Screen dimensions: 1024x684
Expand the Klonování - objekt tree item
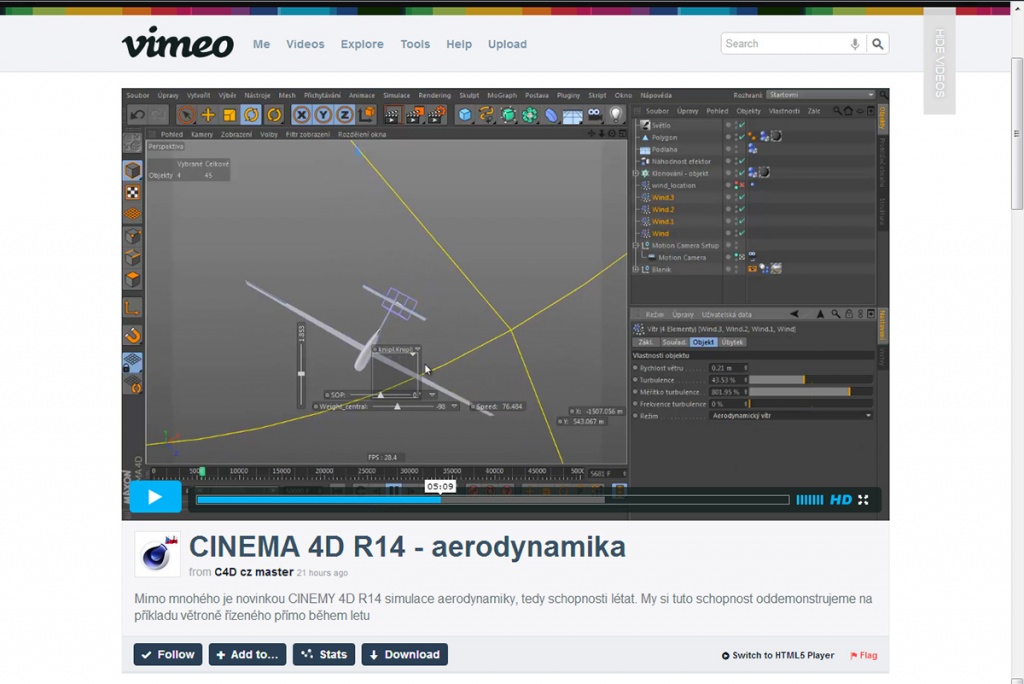[635, 174]
